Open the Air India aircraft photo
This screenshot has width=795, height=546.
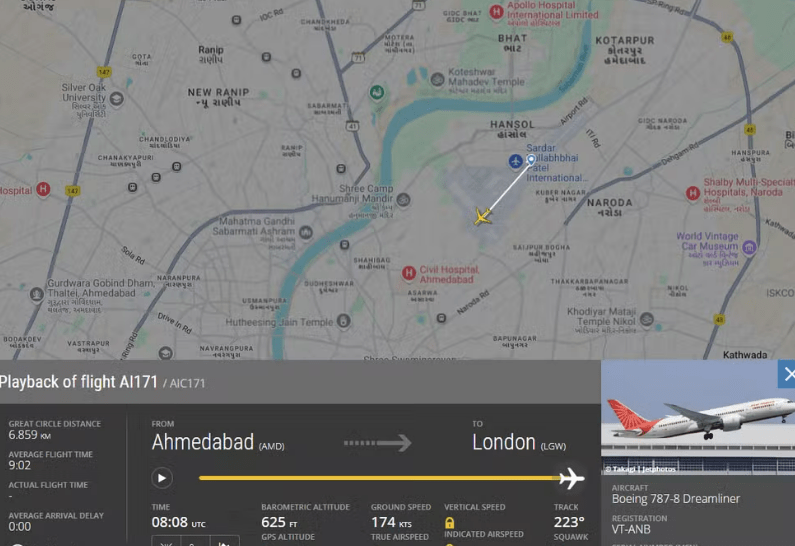tap(698, 417)
